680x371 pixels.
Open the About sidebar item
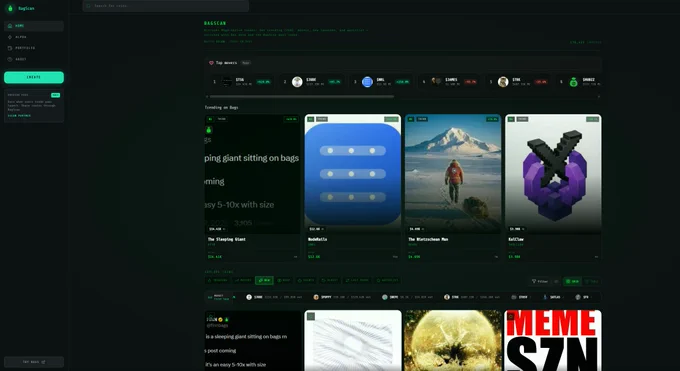point(34,59)
